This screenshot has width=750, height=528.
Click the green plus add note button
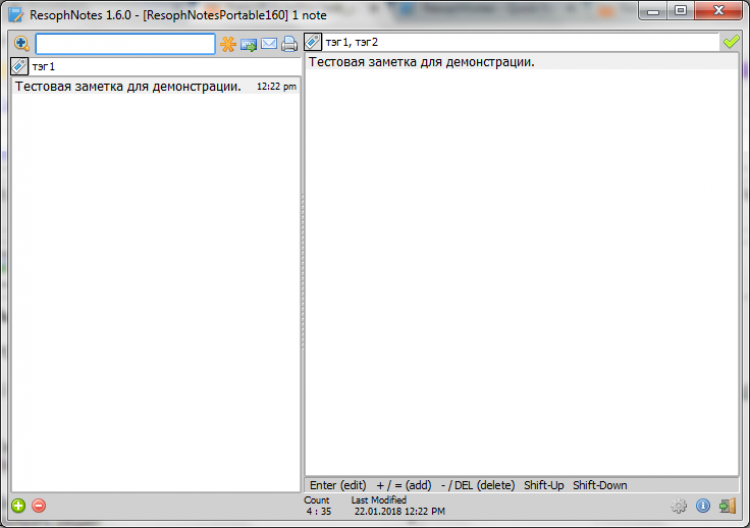pyautogui.click(x=18, y=506)
